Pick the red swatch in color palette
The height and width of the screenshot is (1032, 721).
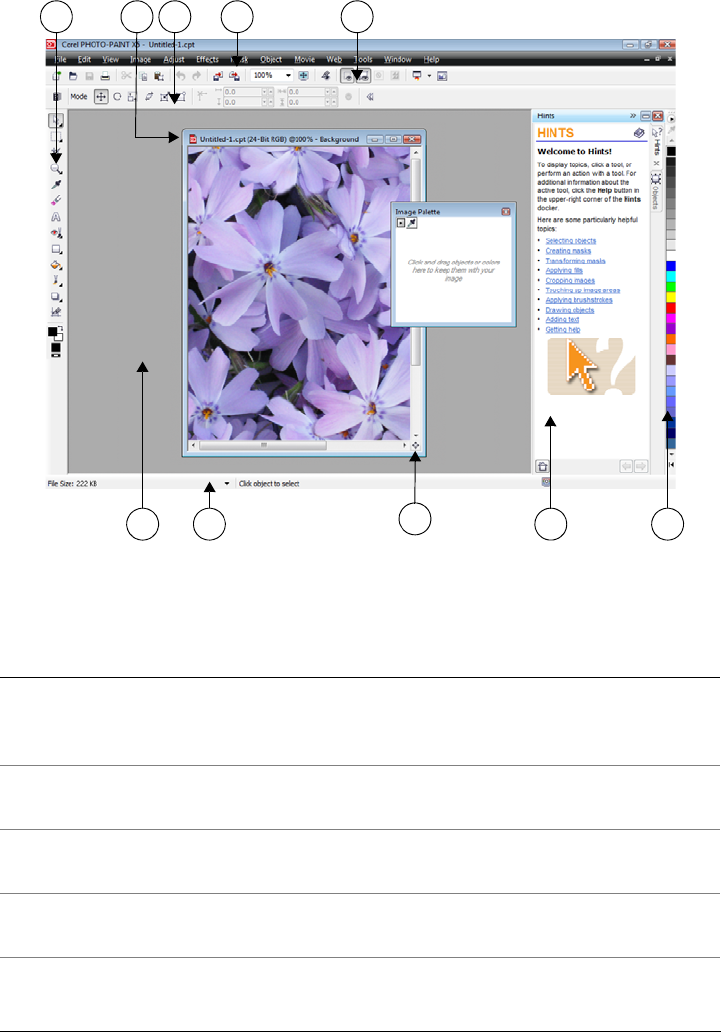pos(671,307)
